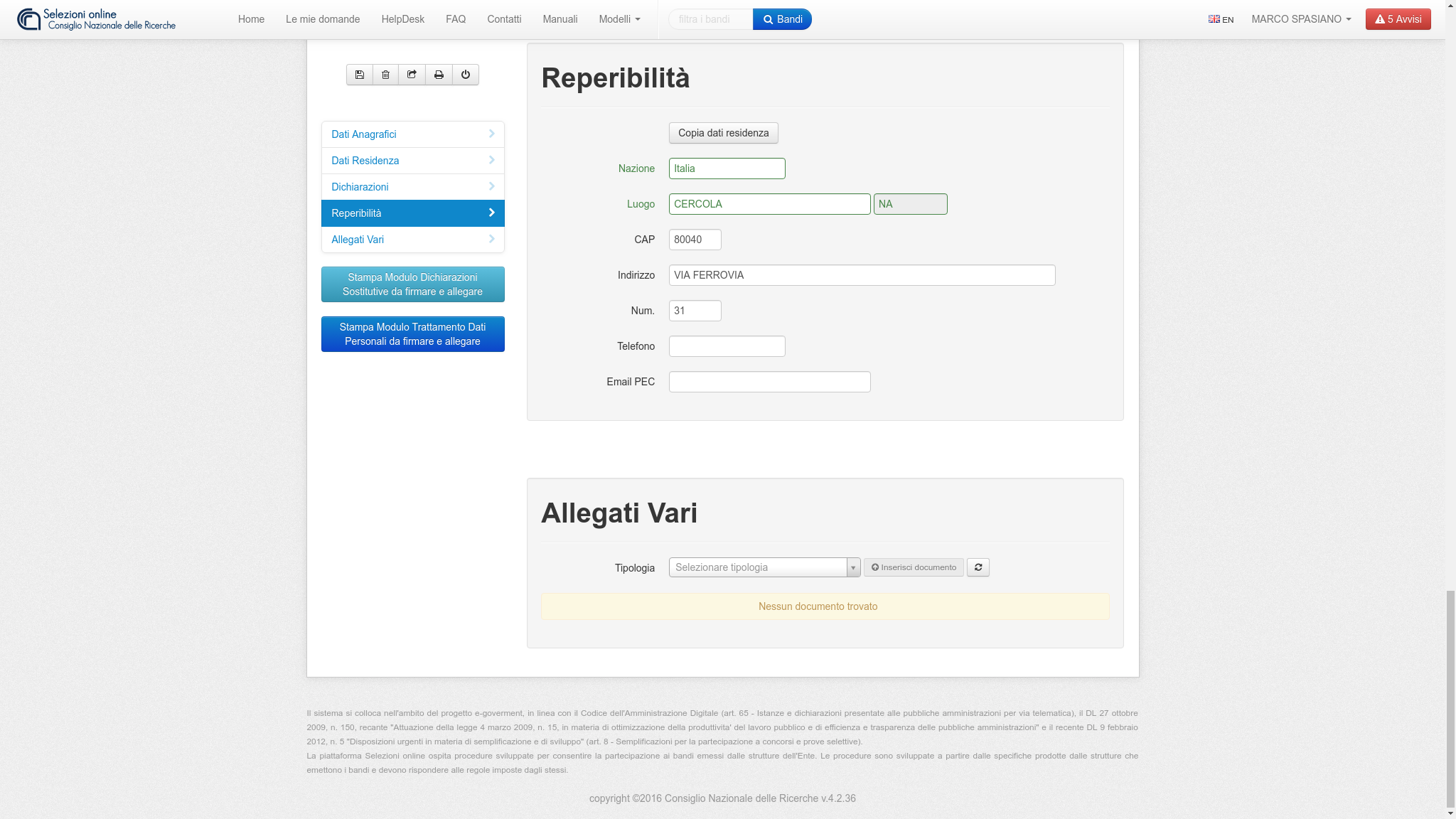The height and width of the screenshot is (819, 1456).
Task: Open Dati Anagrafici section
Action: 412,134
